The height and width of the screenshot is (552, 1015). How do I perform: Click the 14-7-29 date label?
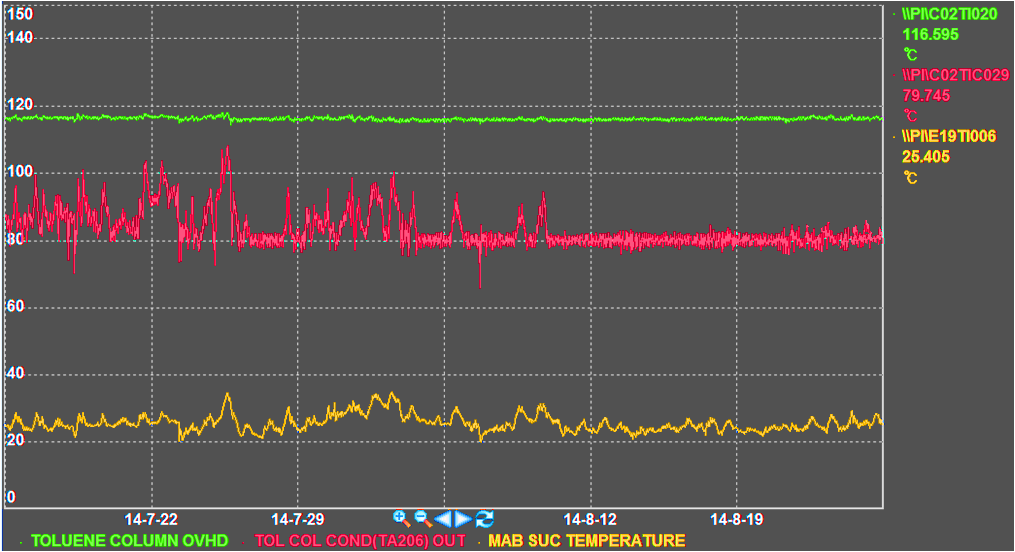point(297,519)
